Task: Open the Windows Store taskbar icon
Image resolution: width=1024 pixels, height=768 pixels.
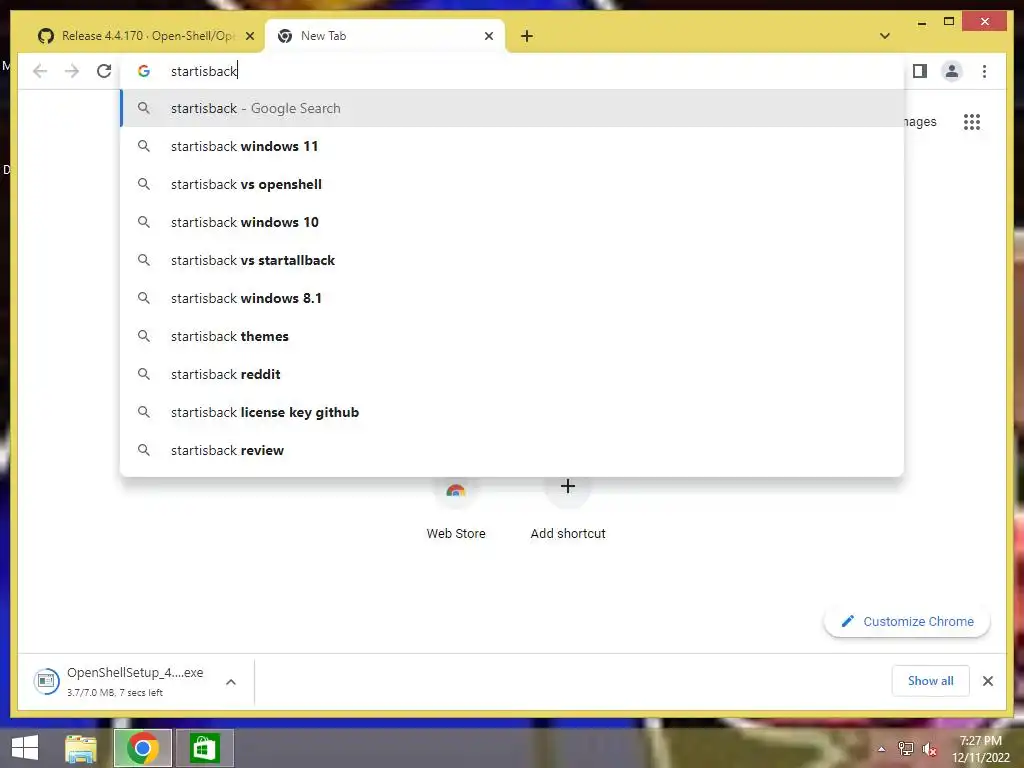Action: click(x=204, y=748)
